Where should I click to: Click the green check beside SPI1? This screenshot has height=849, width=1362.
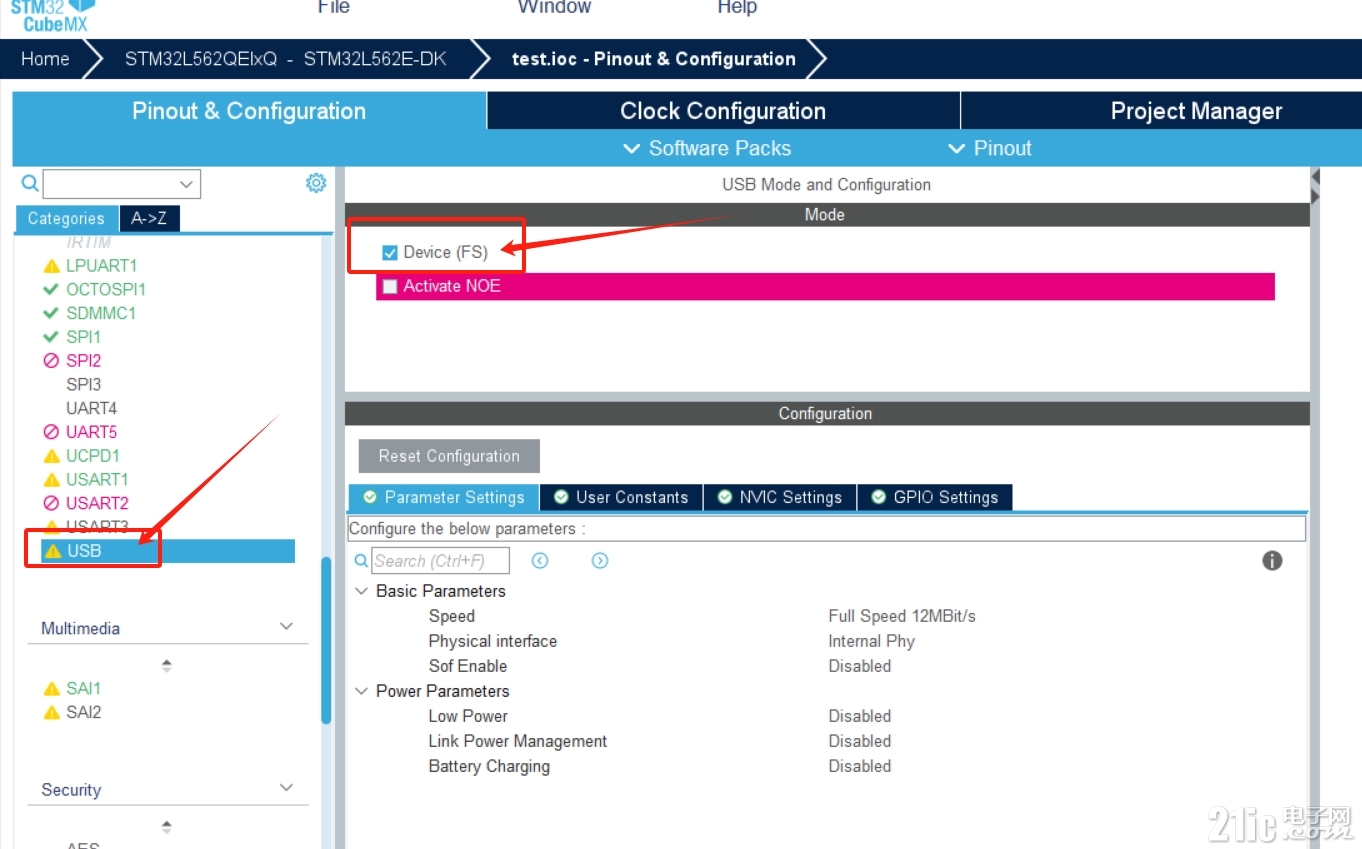51,337
